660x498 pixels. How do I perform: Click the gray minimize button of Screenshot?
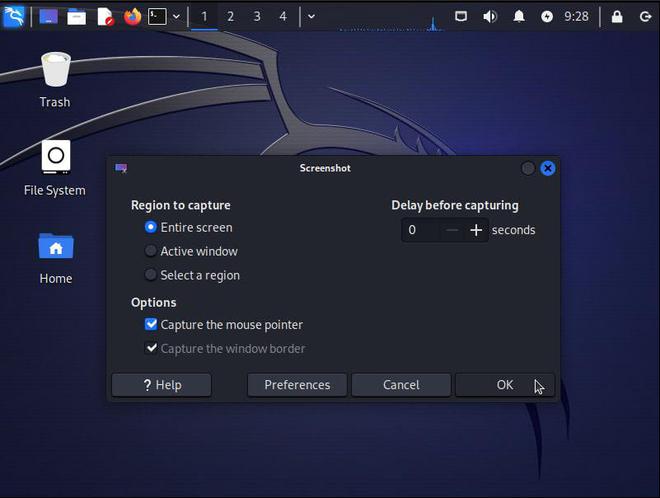tap(528, 168)
